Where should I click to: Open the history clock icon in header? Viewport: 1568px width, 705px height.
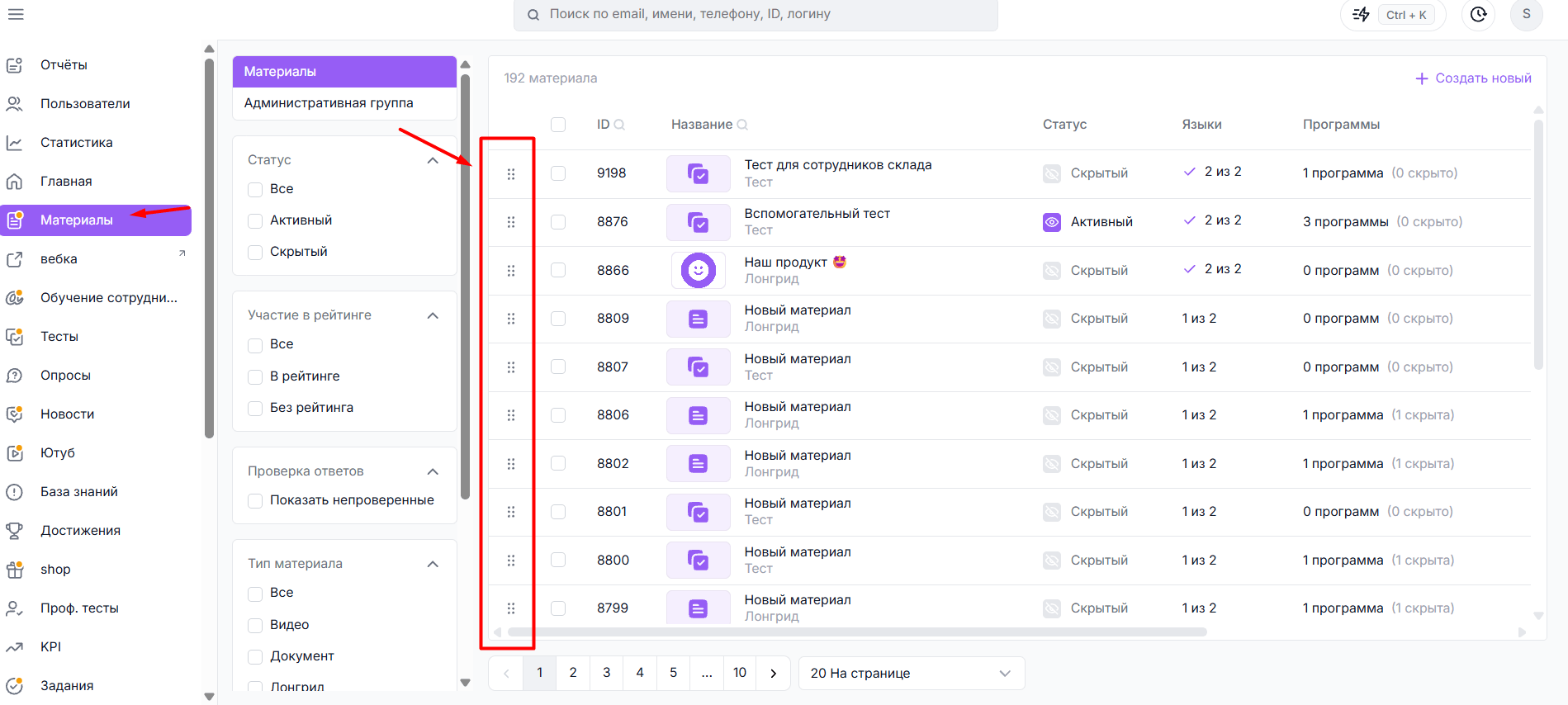[1478, 14]
